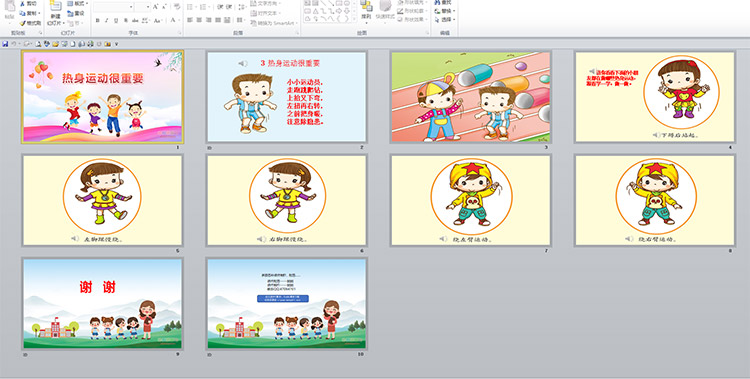Click the Format Painter (格式刷) button
The height and width of the screenshot is (379, 750).
click(31, 23)
